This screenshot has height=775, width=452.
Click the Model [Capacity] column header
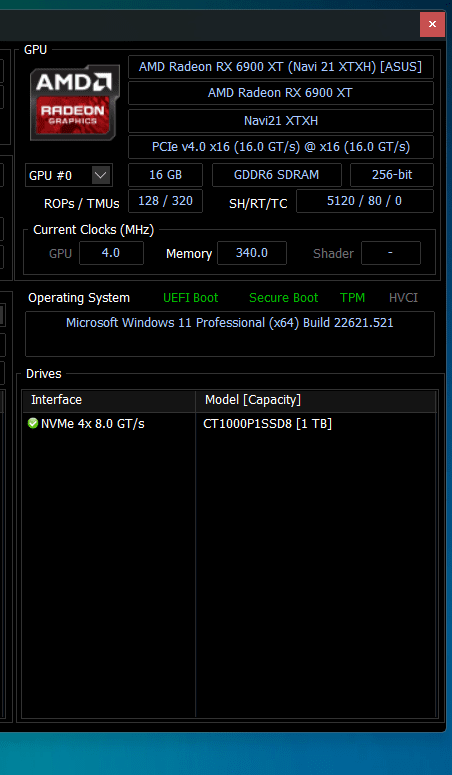[x=316, y=399]
